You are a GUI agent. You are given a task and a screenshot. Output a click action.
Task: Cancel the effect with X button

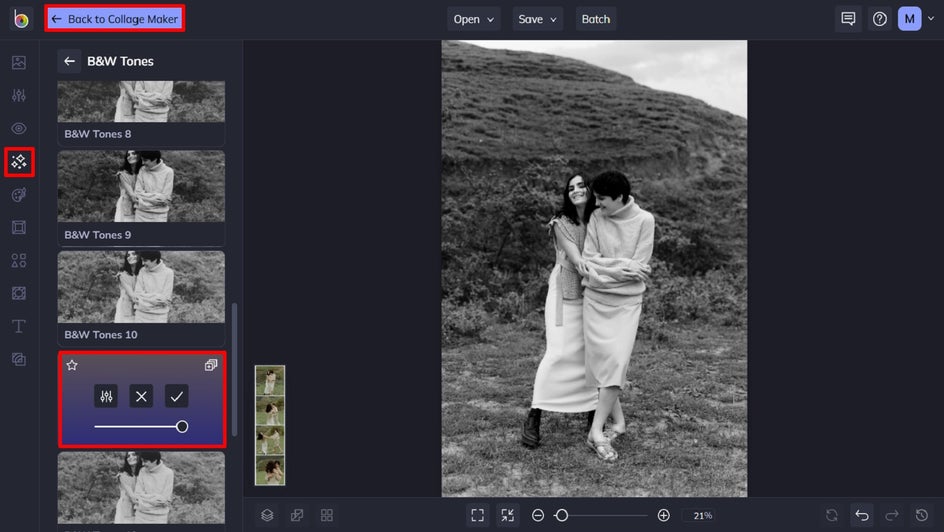(x=141, y=396)
